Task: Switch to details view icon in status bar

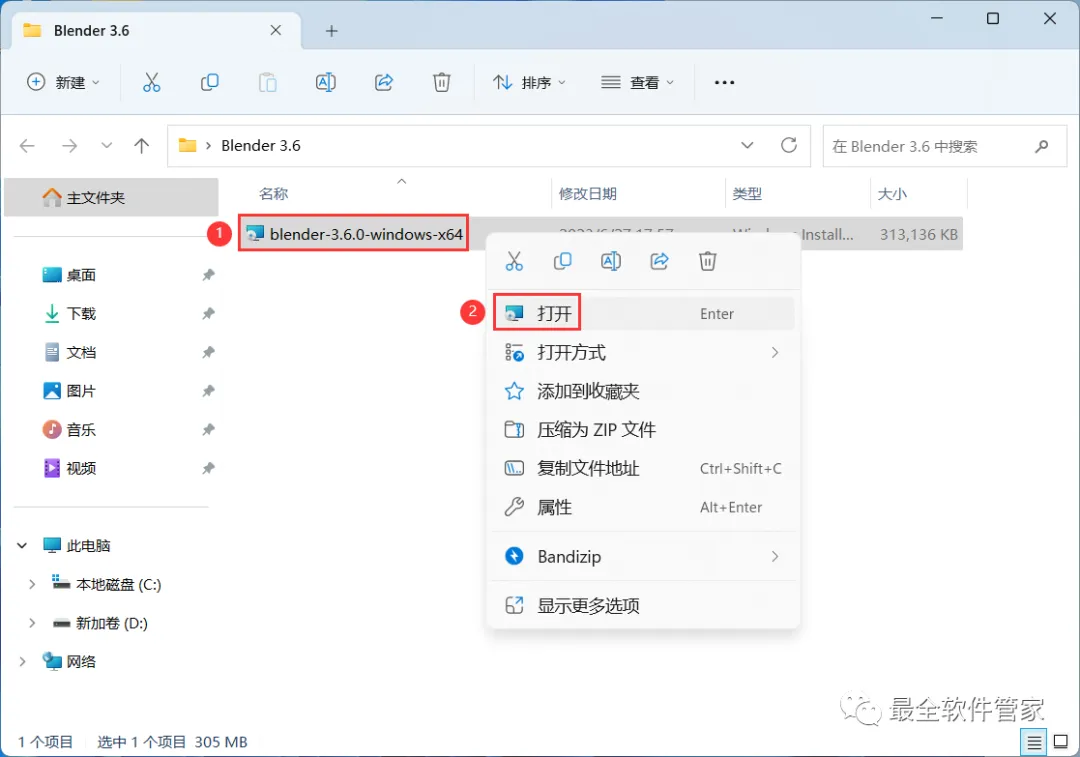Action: (x=1033, y=743)
